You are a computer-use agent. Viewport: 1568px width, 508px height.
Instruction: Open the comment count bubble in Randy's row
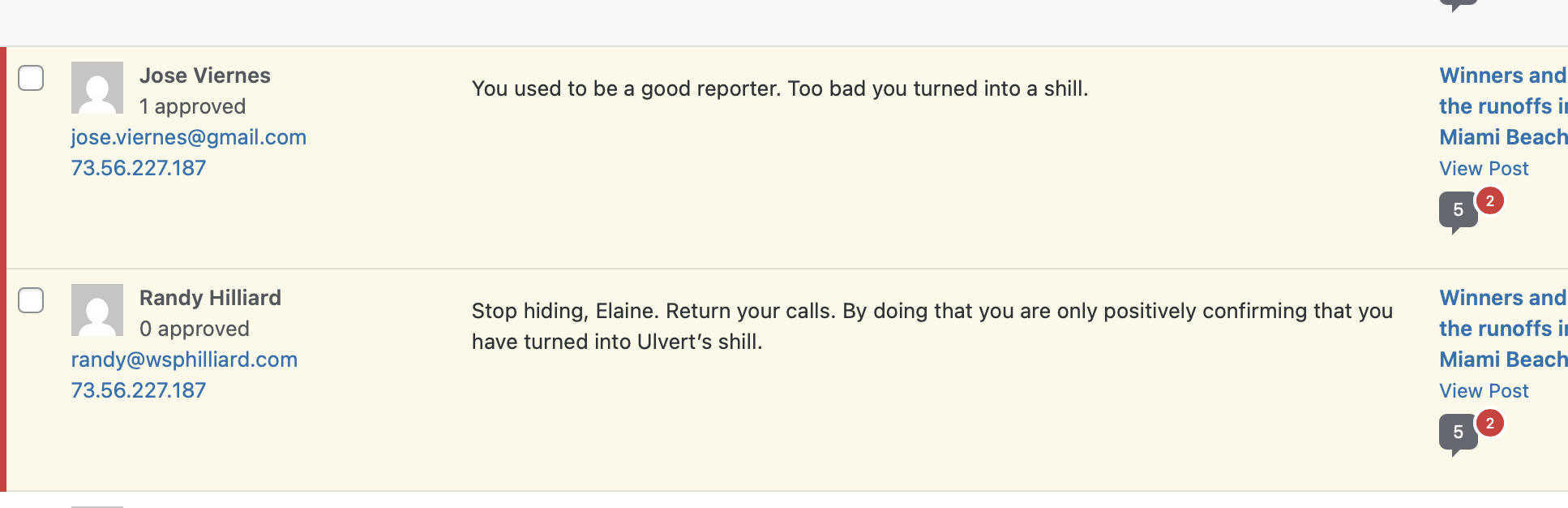point(1457,433)
